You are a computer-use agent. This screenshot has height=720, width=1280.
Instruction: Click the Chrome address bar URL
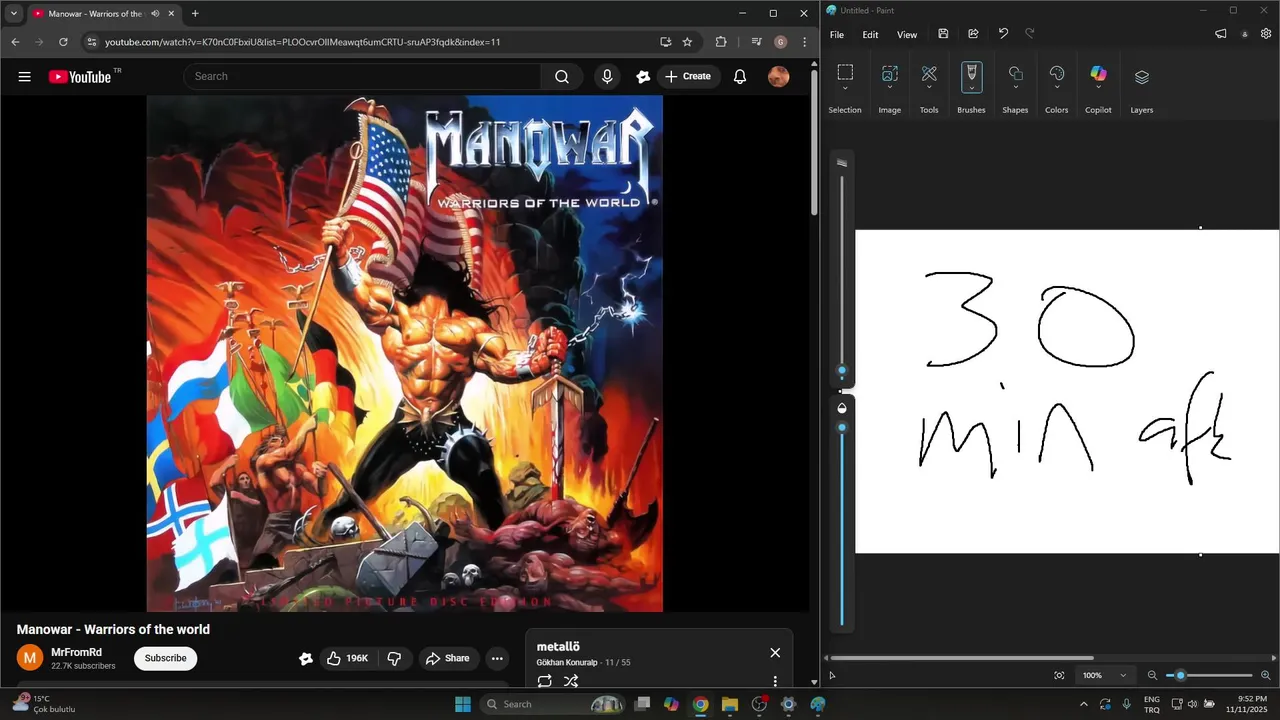[302, 42]
